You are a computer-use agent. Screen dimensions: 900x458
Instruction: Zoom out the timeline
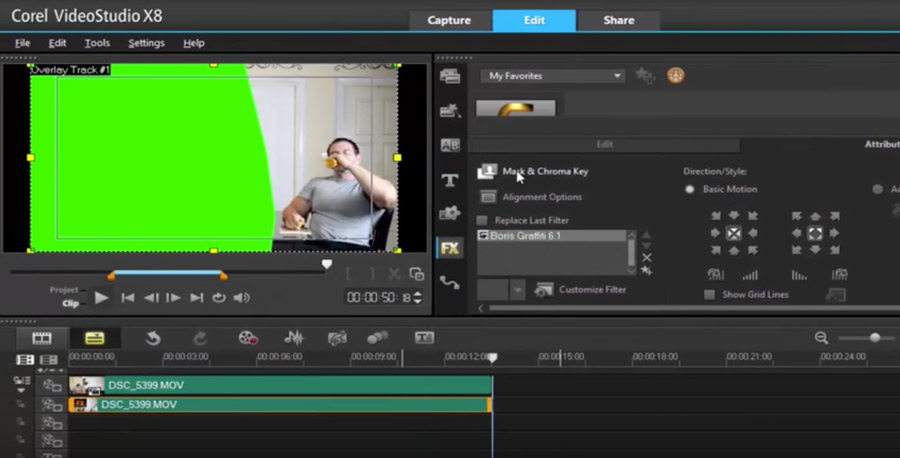pos(821,338)
